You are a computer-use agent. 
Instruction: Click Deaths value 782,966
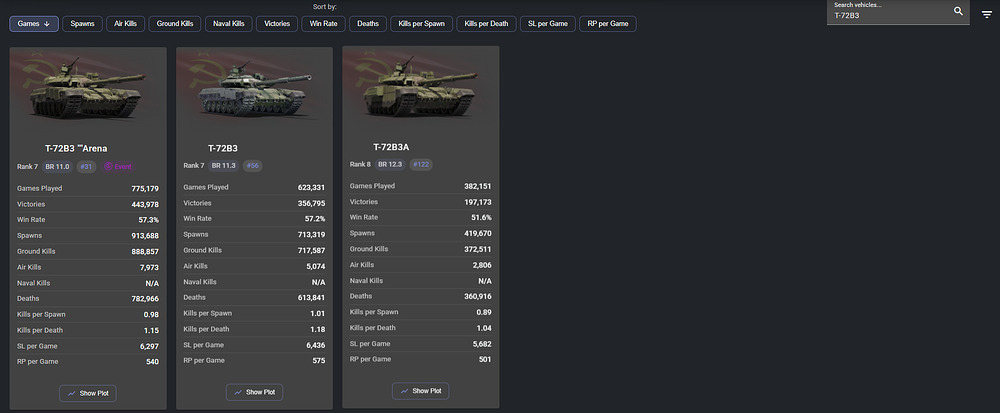[145, 298]
